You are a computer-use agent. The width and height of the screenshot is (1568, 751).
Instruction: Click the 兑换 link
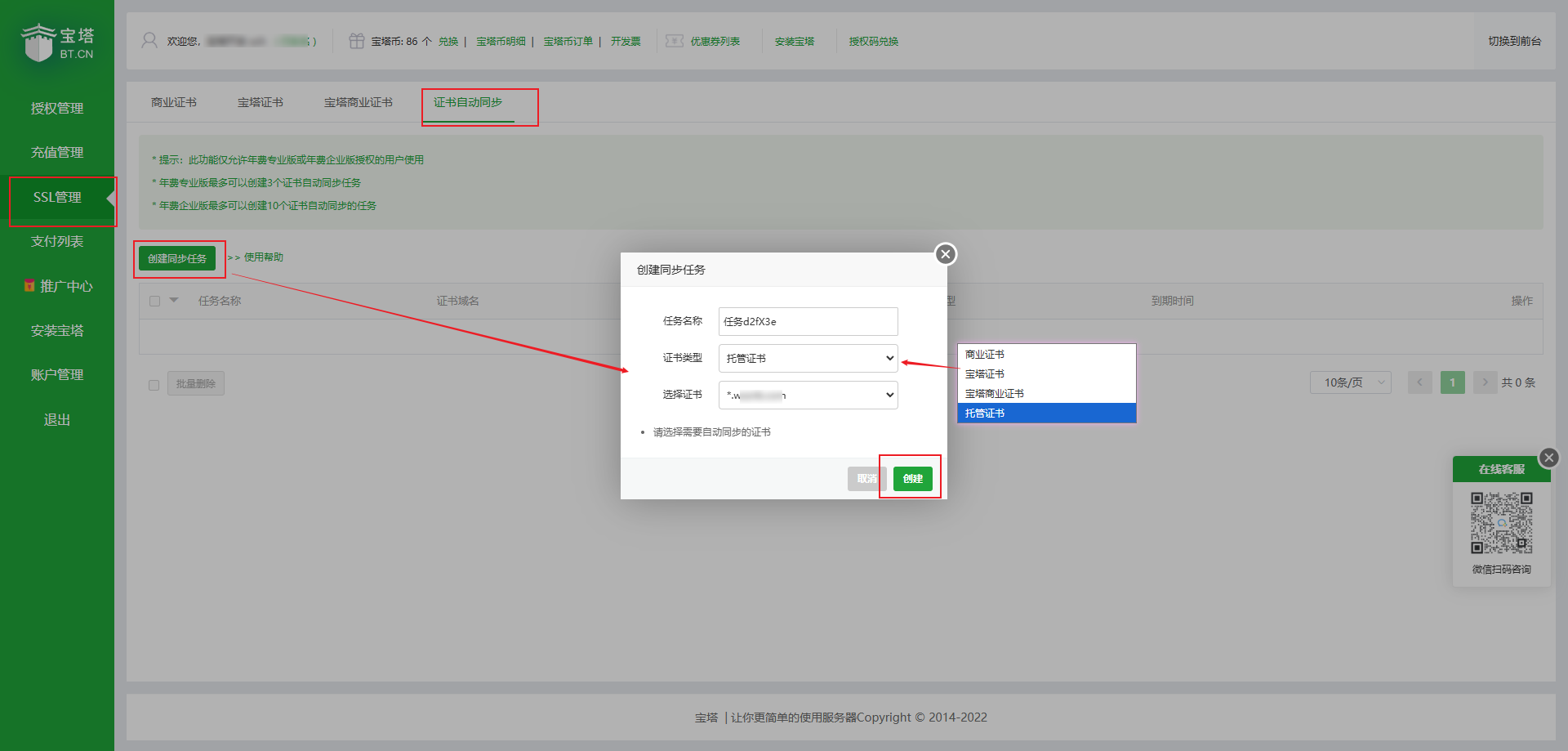coord(448,42)
